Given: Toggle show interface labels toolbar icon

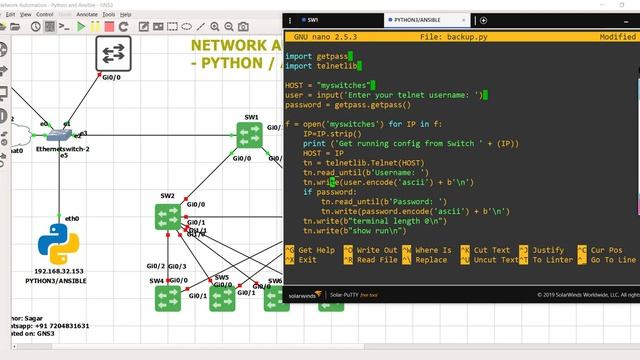Looking at the screenshot, I should (x=50, y=27).
